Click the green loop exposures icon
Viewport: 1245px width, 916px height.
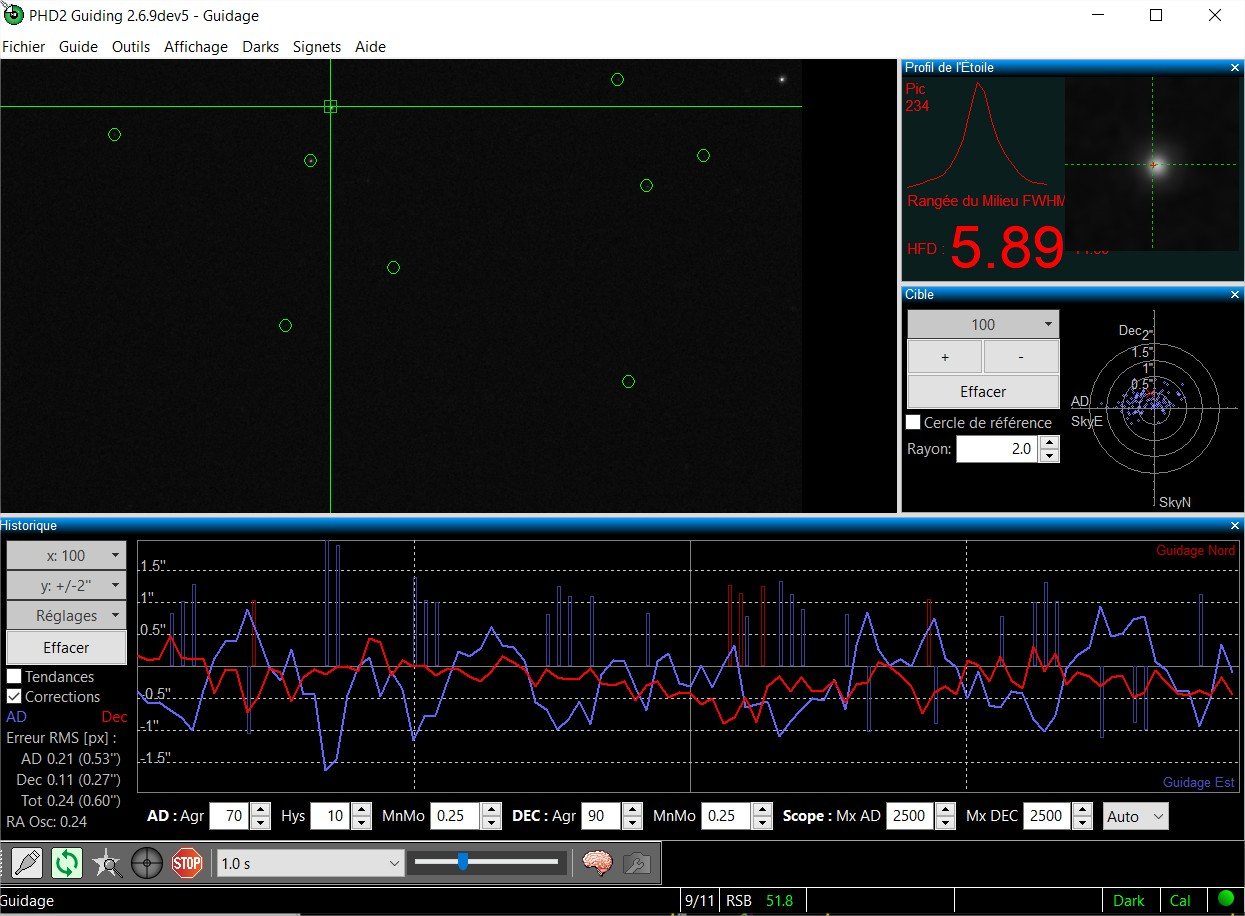tap(67, 862)
